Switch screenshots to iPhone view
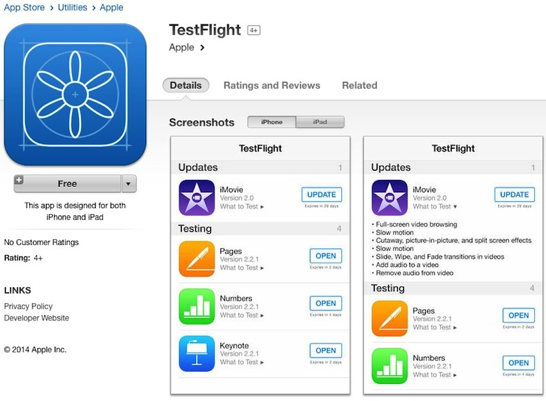This screenshot has width=546, height=401. (x=272, y=122)
